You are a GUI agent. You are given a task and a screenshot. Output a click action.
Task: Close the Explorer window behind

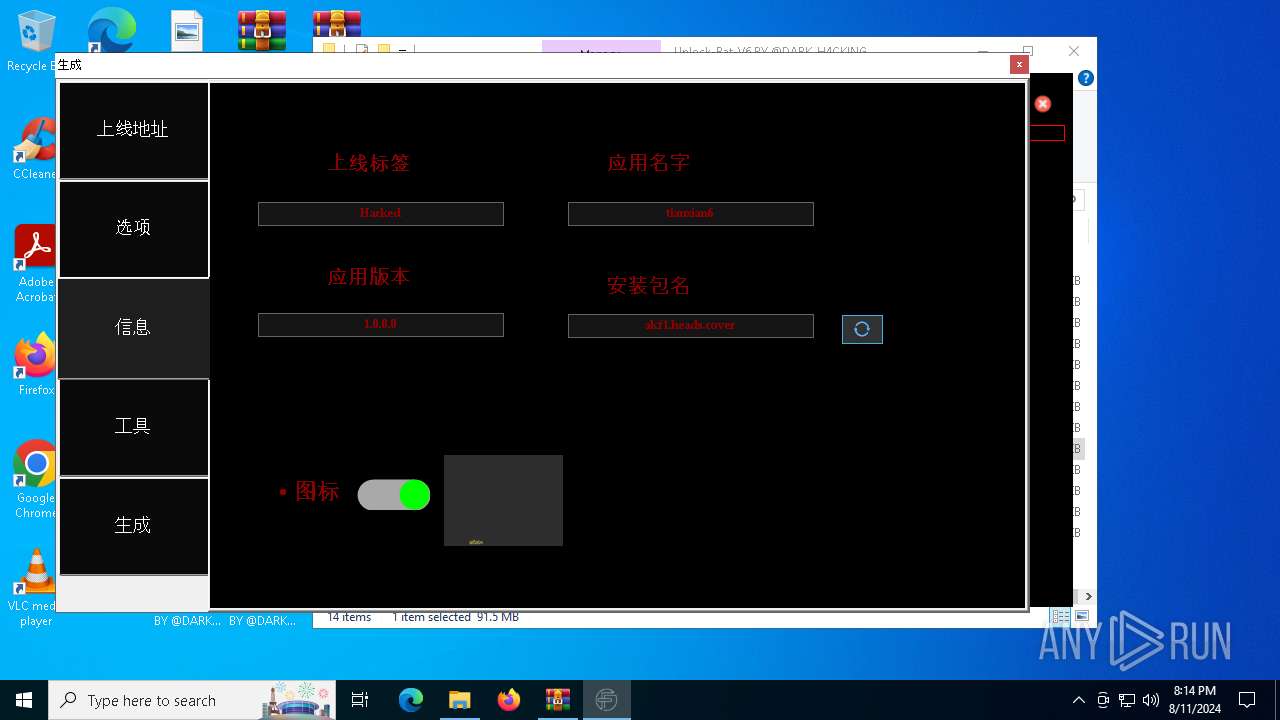click(x=1073, y=51)
